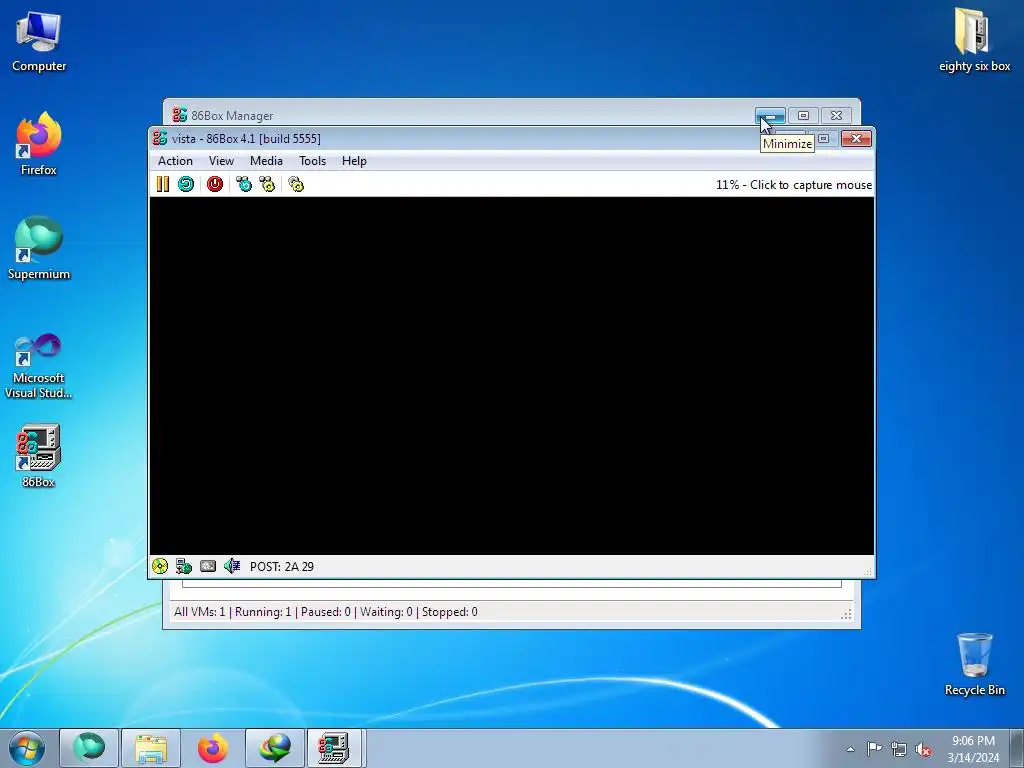Close the vista 86Box emulator window

pyautogui.click(x=856, y=138)
